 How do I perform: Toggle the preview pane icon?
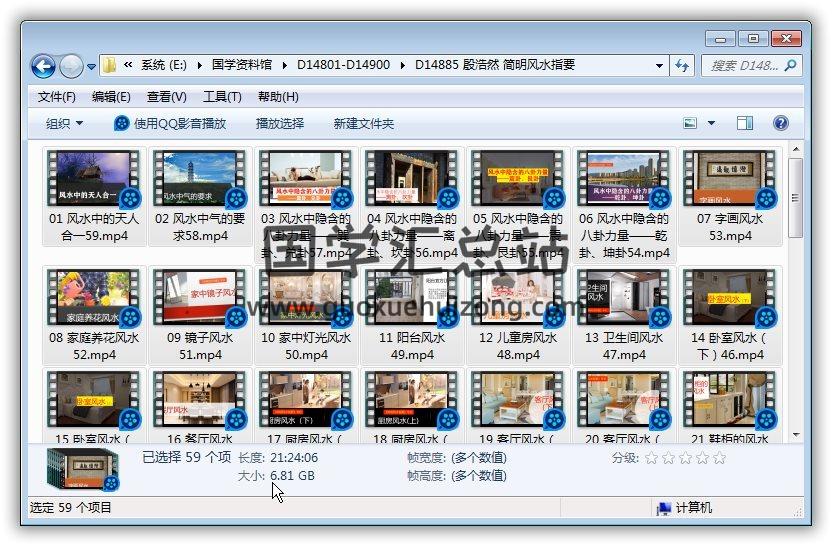pyautogui.click(x=745, y=123)
